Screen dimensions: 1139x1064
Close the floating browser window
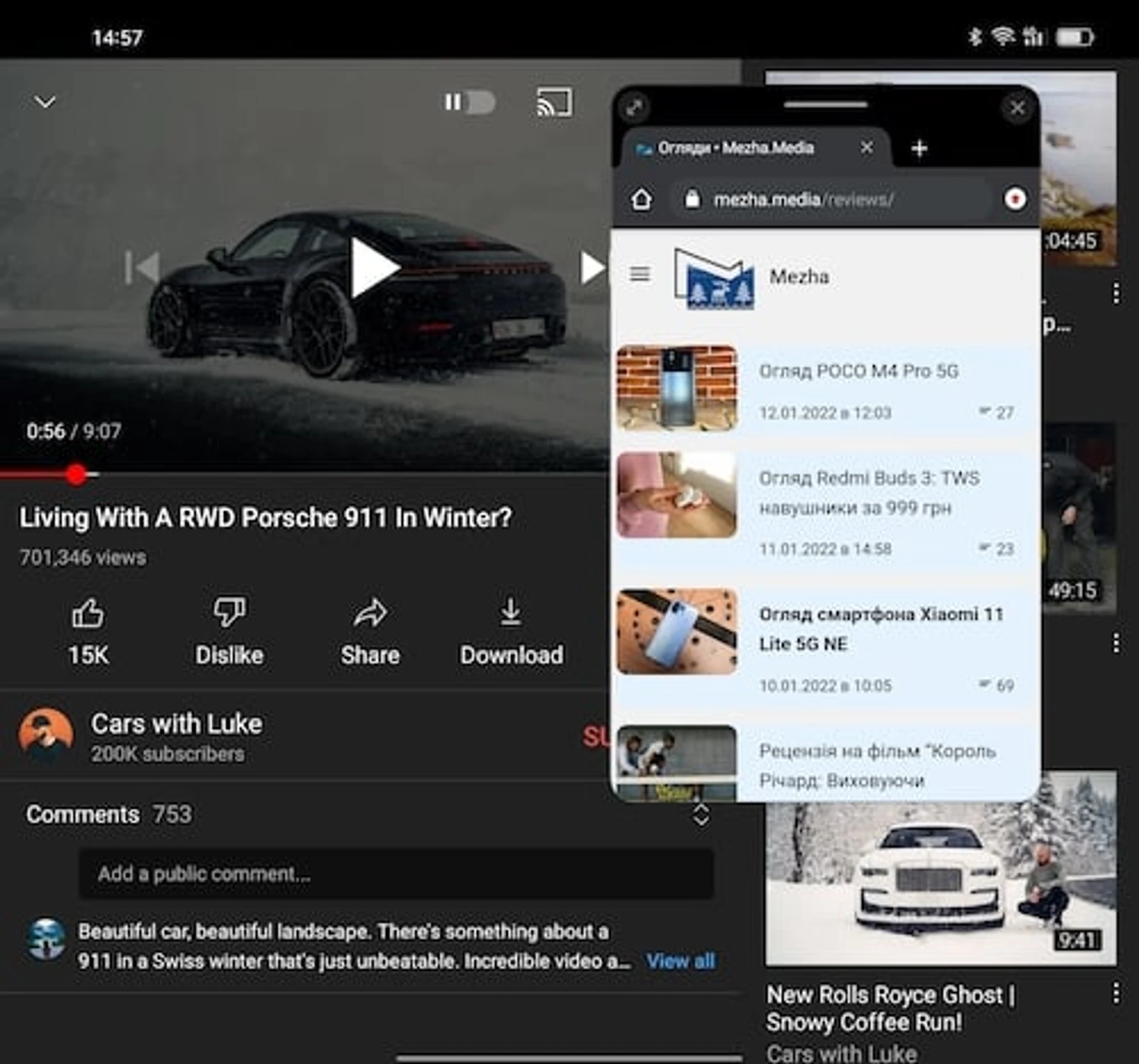click(1017, 108)
